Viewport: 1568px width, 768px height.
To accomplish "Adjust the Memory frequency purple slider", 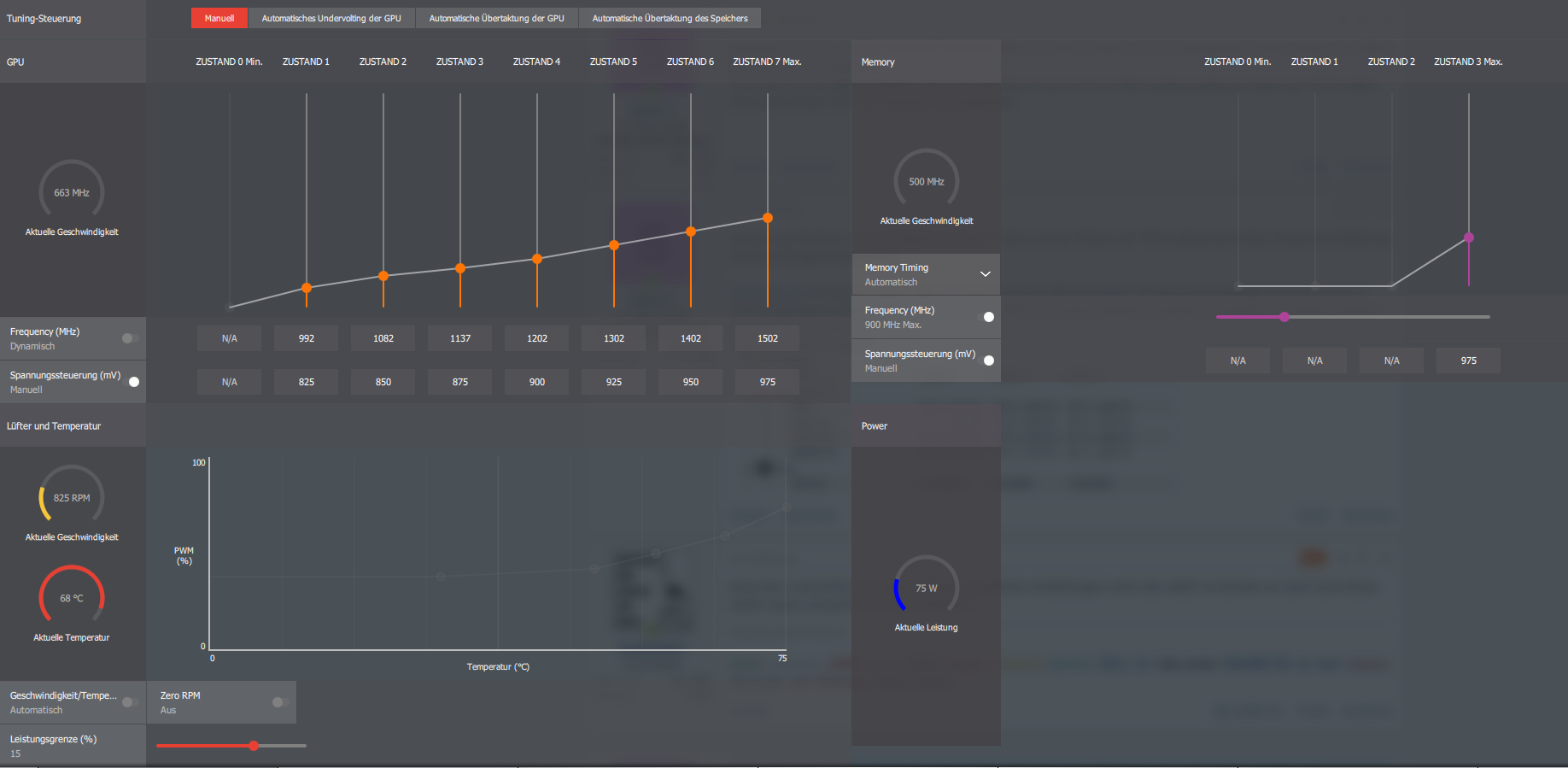I will 1284,317.
